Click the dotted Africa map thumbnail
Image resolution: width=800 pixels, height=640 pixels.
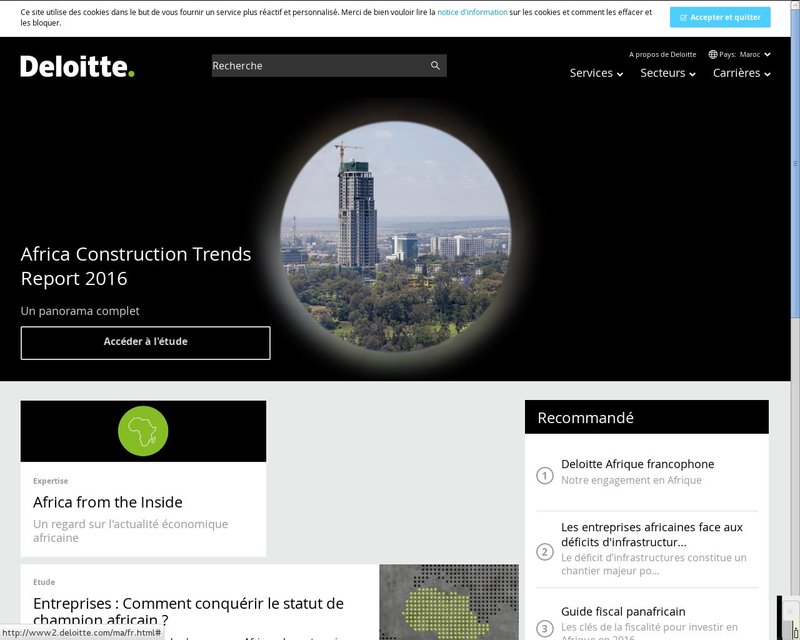point(449,602)
